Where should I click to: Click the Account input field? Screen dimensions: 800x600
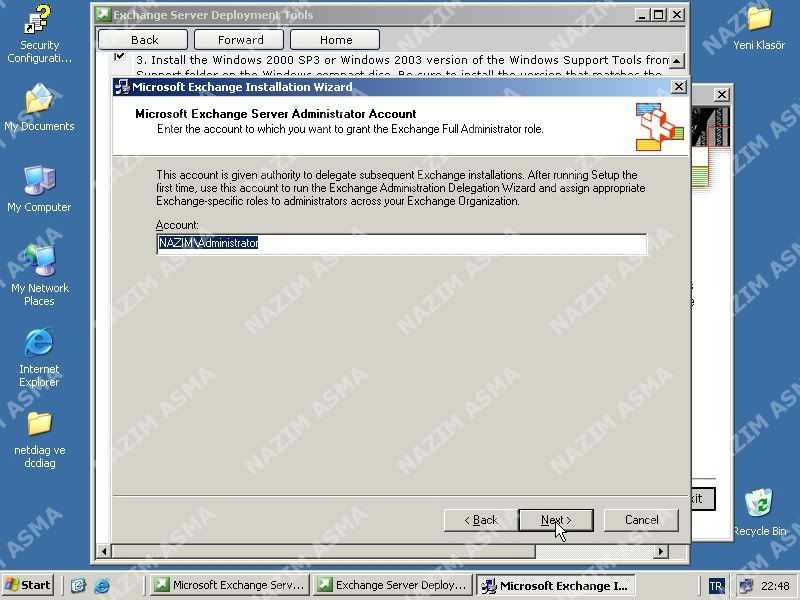point(402,243)
